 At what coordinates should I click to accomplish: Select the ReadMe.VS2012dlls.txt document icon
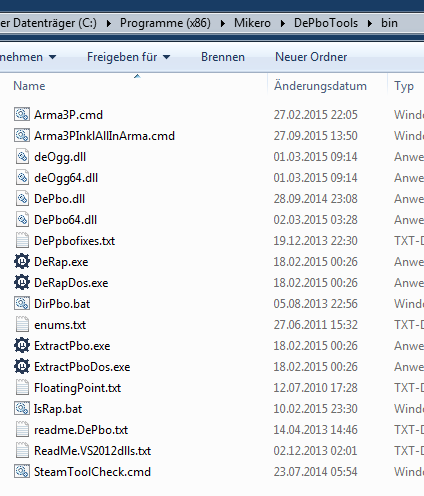(22, 451)
